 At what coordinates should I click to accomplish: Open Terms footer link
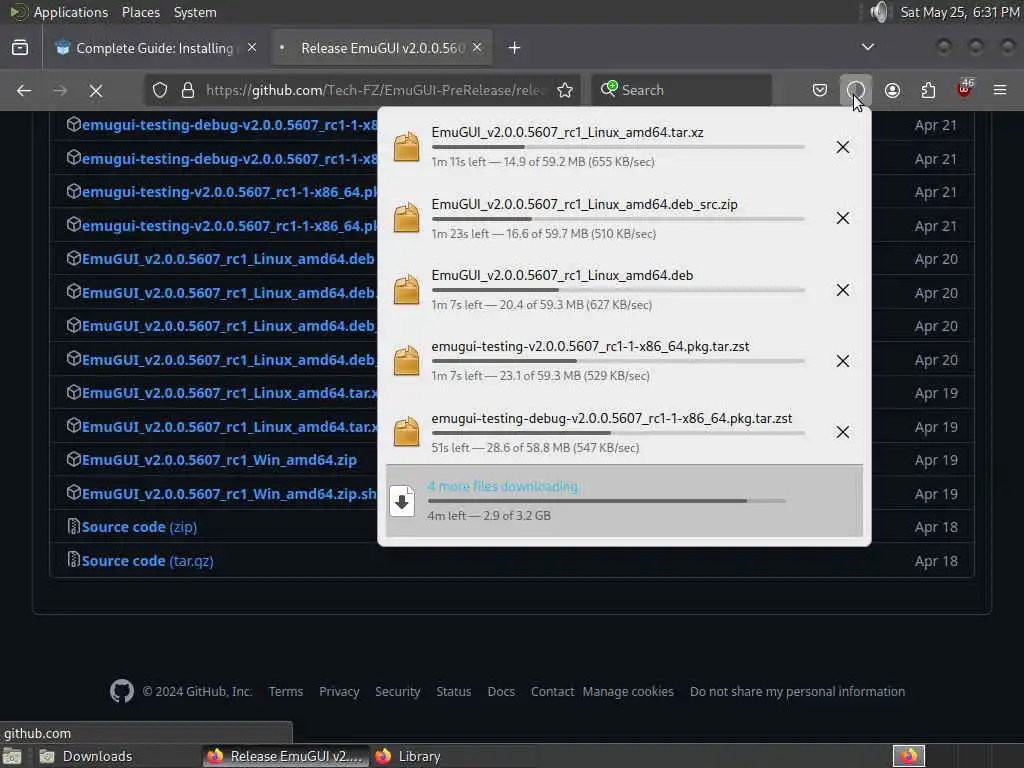point(285,692)
